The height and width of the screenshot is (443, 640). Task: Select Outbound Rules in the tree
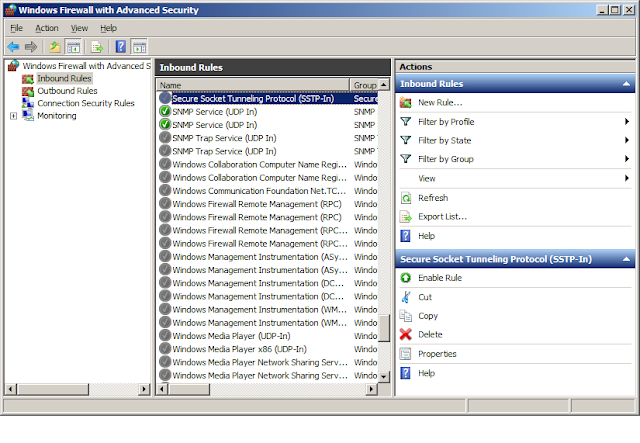(67, 91)
